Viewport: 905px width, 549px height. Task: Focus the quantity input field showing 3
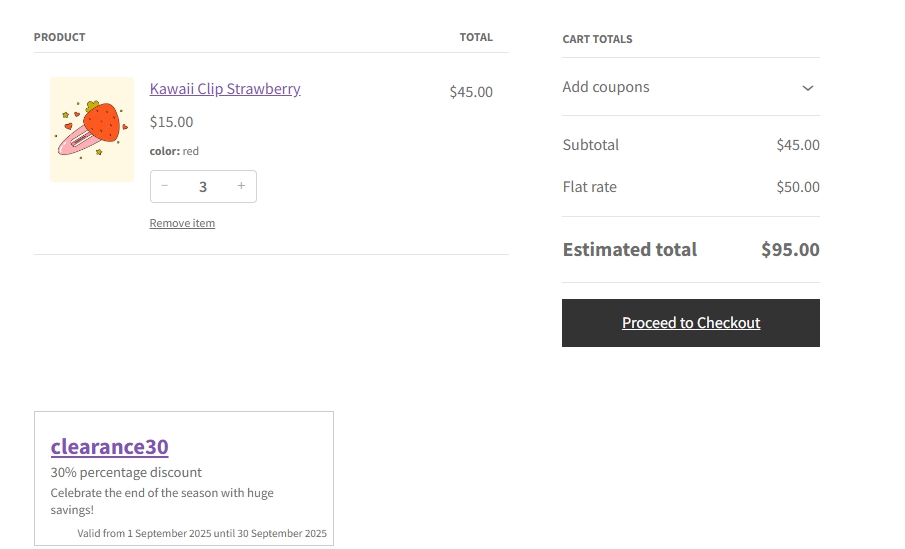(x=203, y=187)
